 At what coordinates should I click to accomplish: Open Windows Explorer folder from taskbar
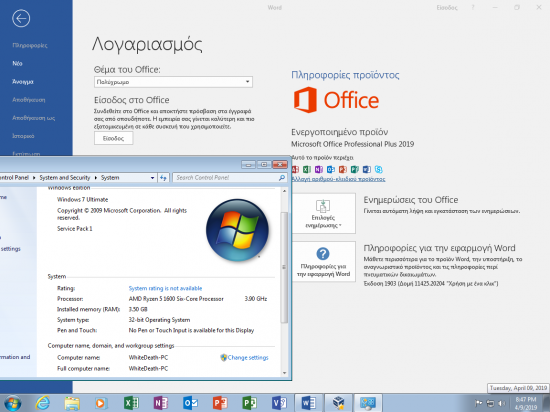pos(72,403)
